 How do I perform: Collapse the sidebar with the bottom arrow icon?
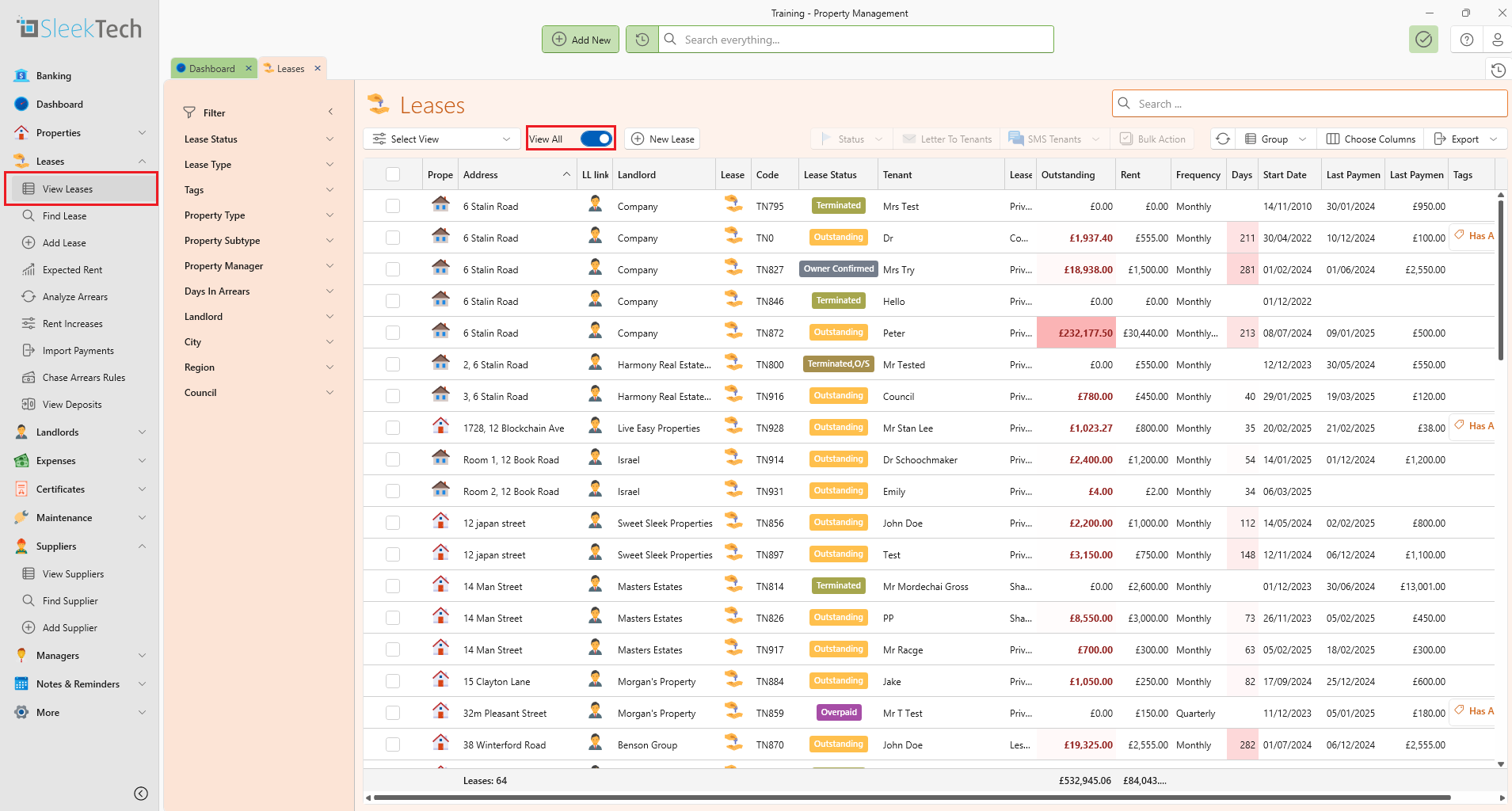coord(141,794)
